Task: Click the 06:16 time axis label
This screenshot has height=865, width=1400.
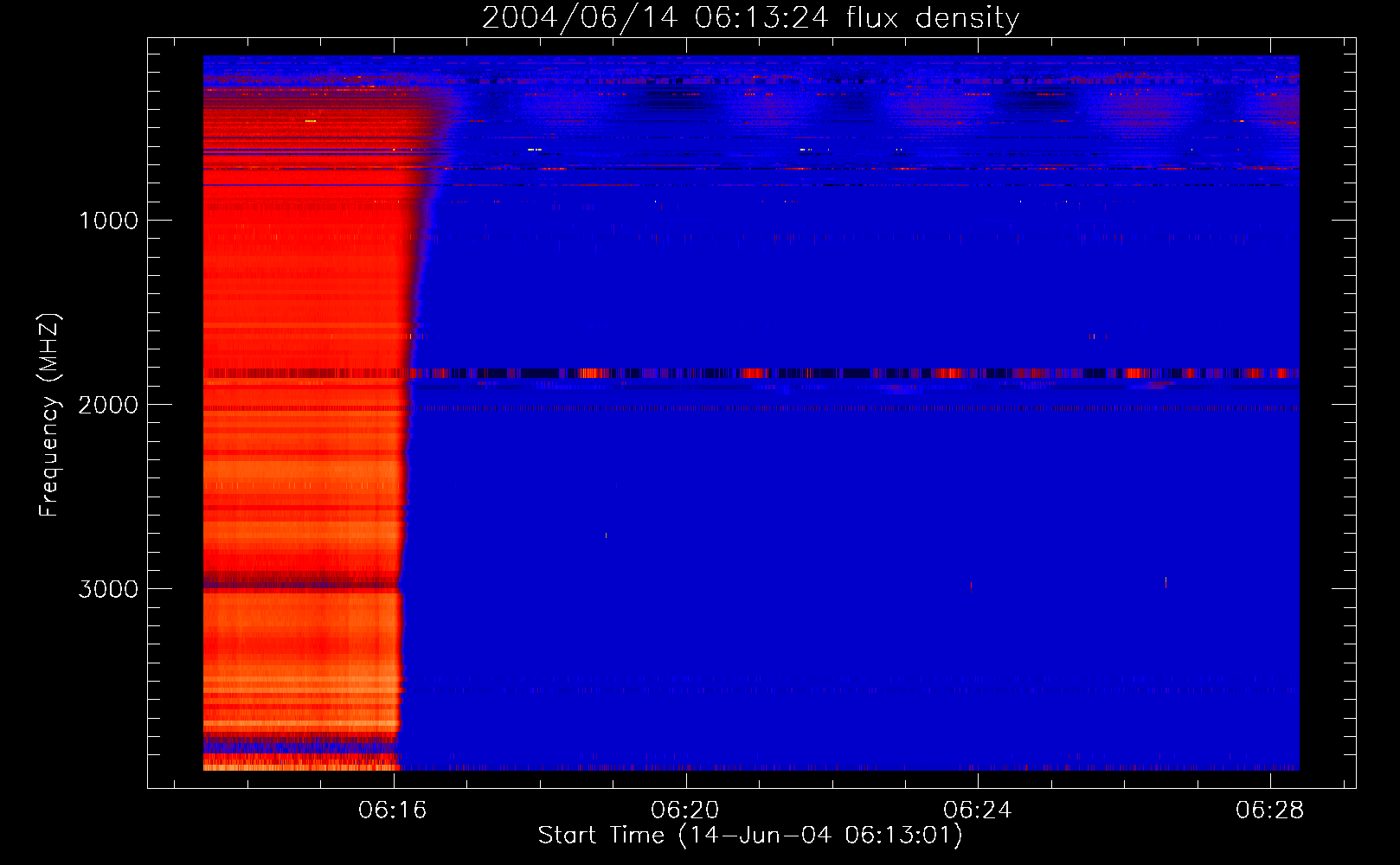Action: point(393,811)
